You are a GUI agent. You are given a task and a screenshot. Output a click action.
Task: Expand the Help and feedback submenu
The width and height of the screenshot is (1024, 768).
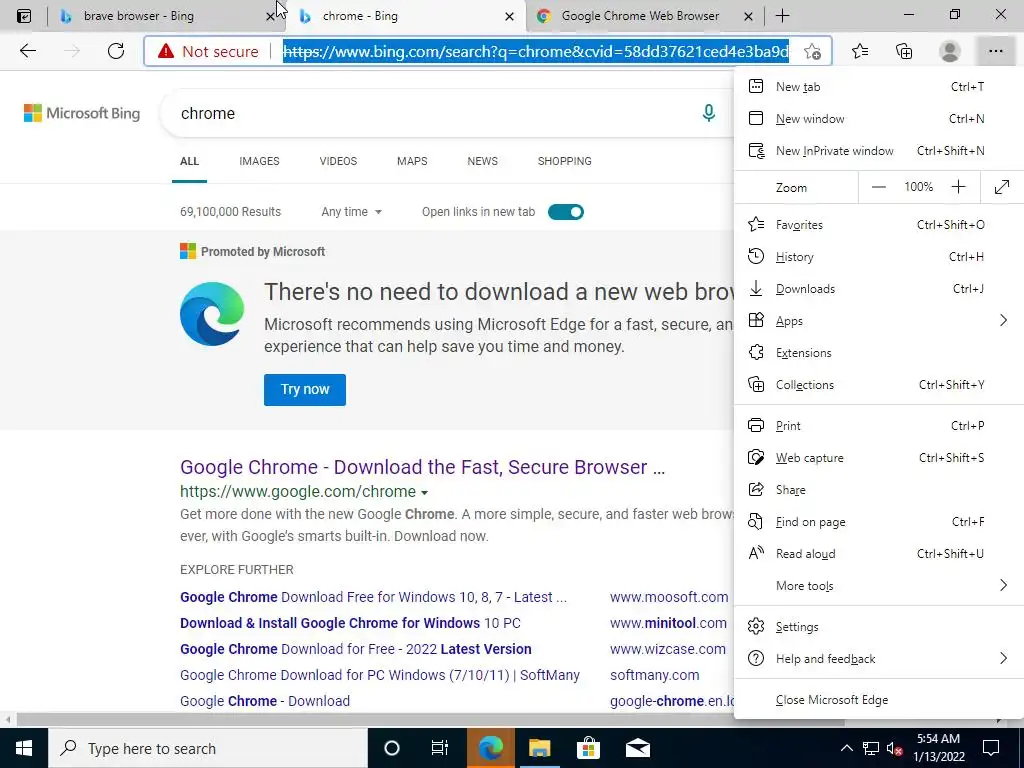click(1003, 658)
